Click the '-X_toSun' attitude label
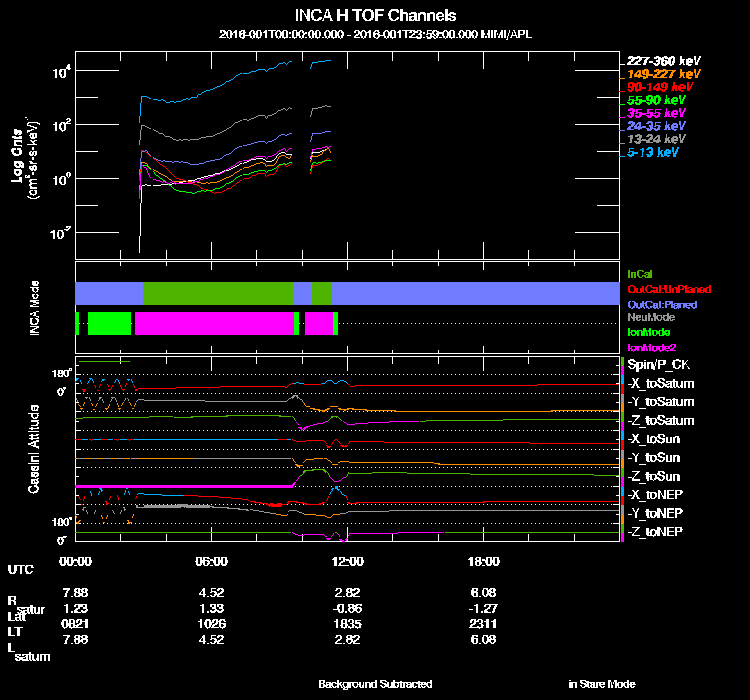 [653, 439]
